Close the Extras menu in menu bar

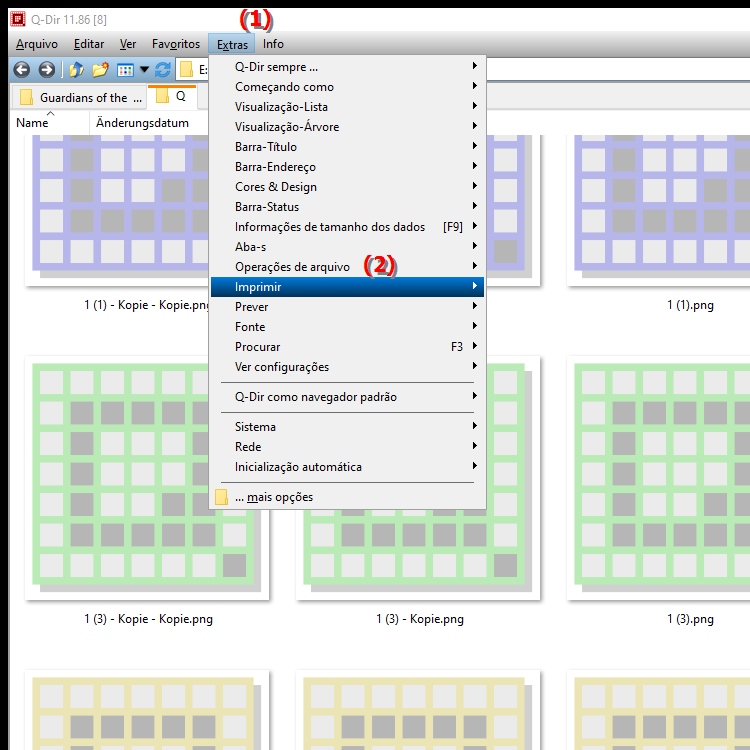coord(232,44)
